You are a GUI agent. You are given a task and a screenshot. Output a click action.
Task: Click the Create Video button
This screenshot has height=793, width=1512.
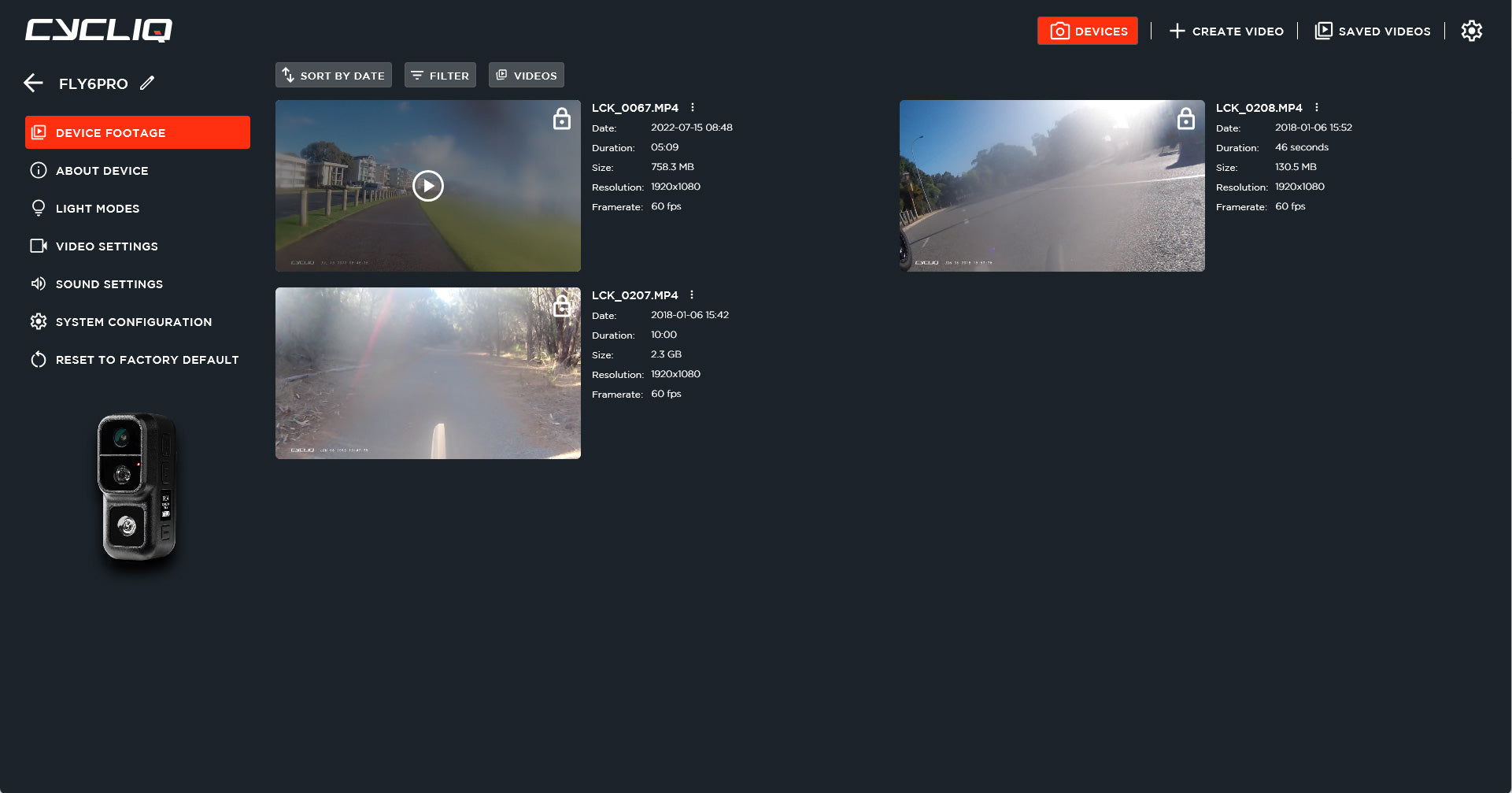[x=1226, y=31]
